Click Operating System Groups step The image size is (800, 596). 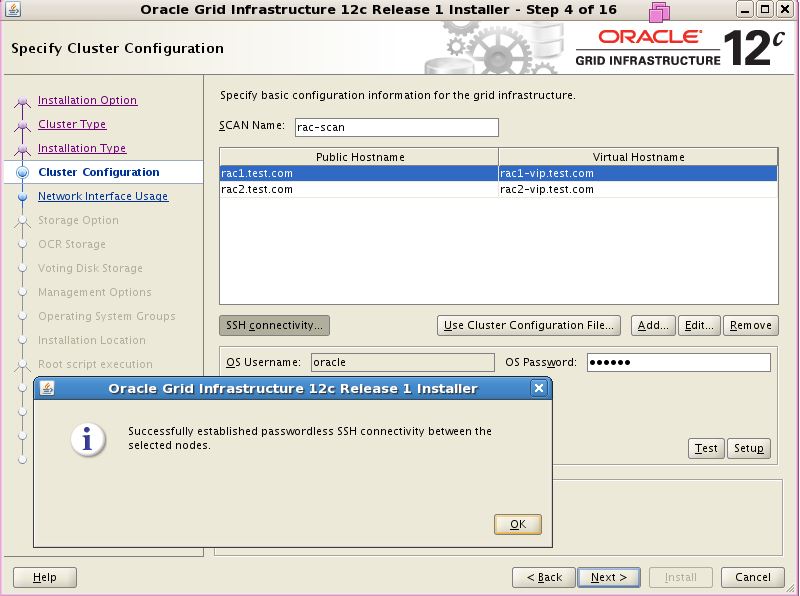(x=107, y=316)
